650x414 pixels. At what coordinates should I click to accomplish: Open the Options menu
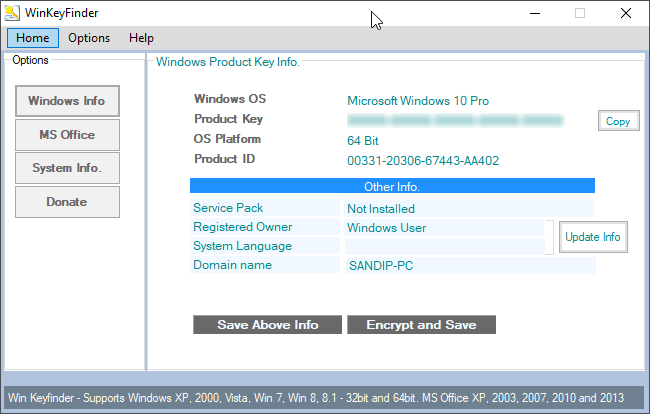89,38
